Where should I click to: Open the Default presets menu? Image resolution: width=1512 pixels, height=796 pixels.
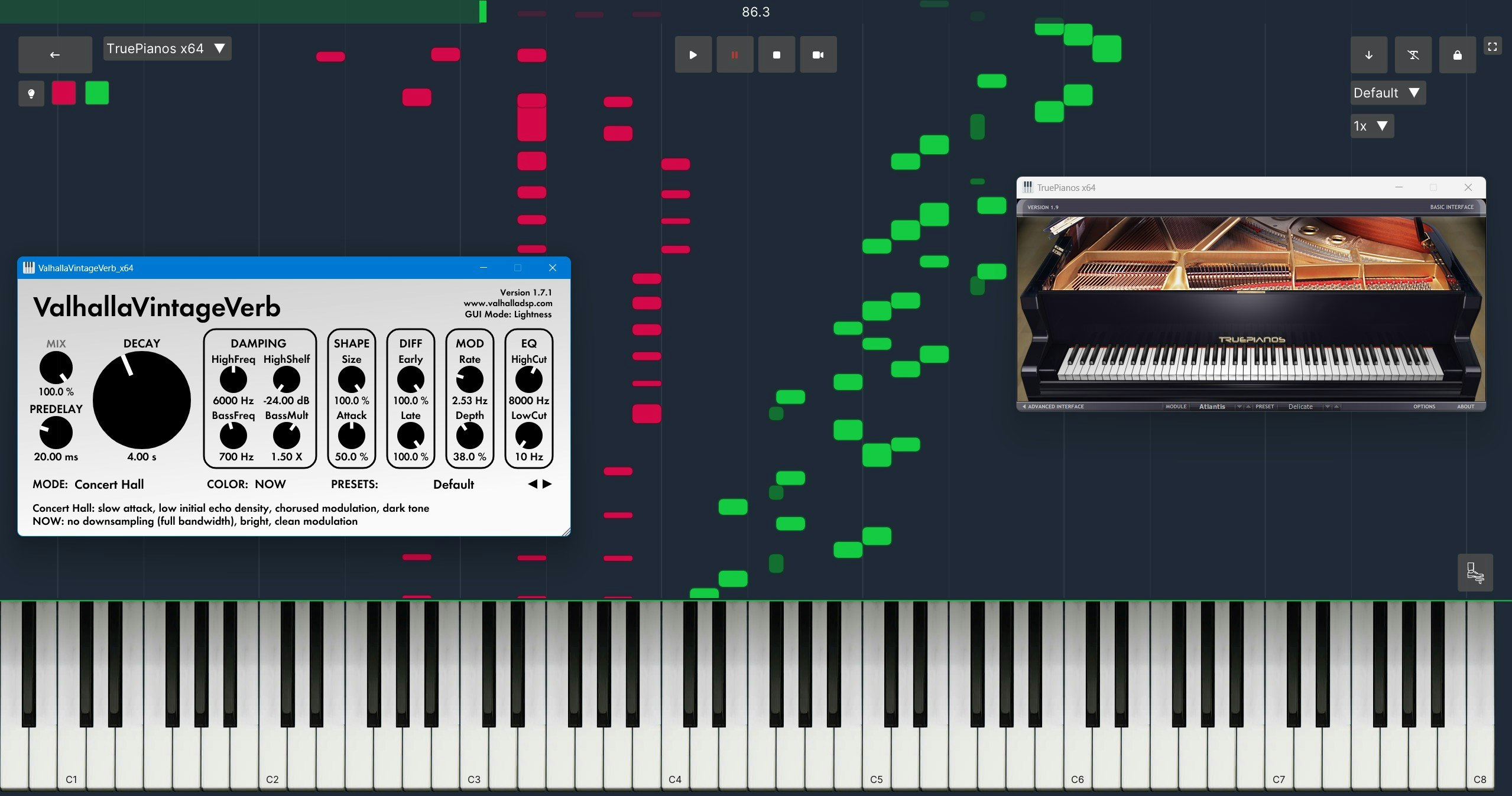(x=453, y=485)
